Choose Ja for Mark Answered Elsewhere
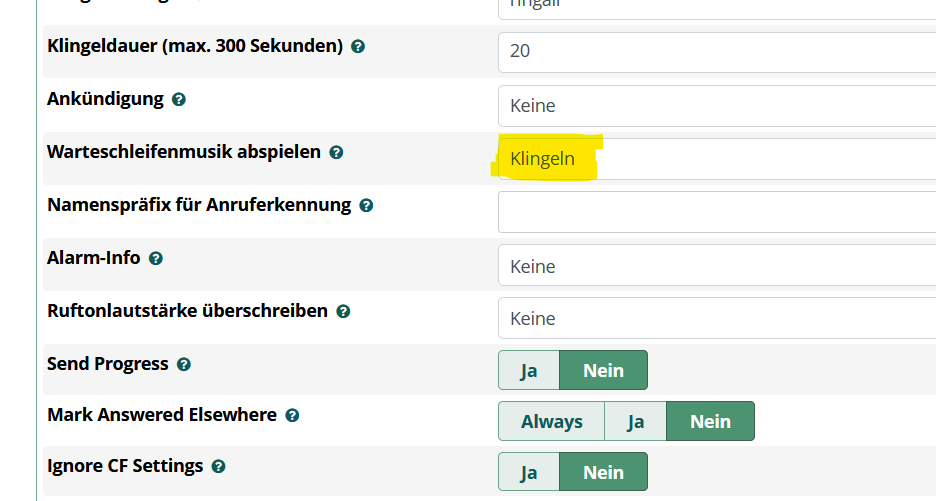The height and width of the screenshot is (501, 936). 636,421
